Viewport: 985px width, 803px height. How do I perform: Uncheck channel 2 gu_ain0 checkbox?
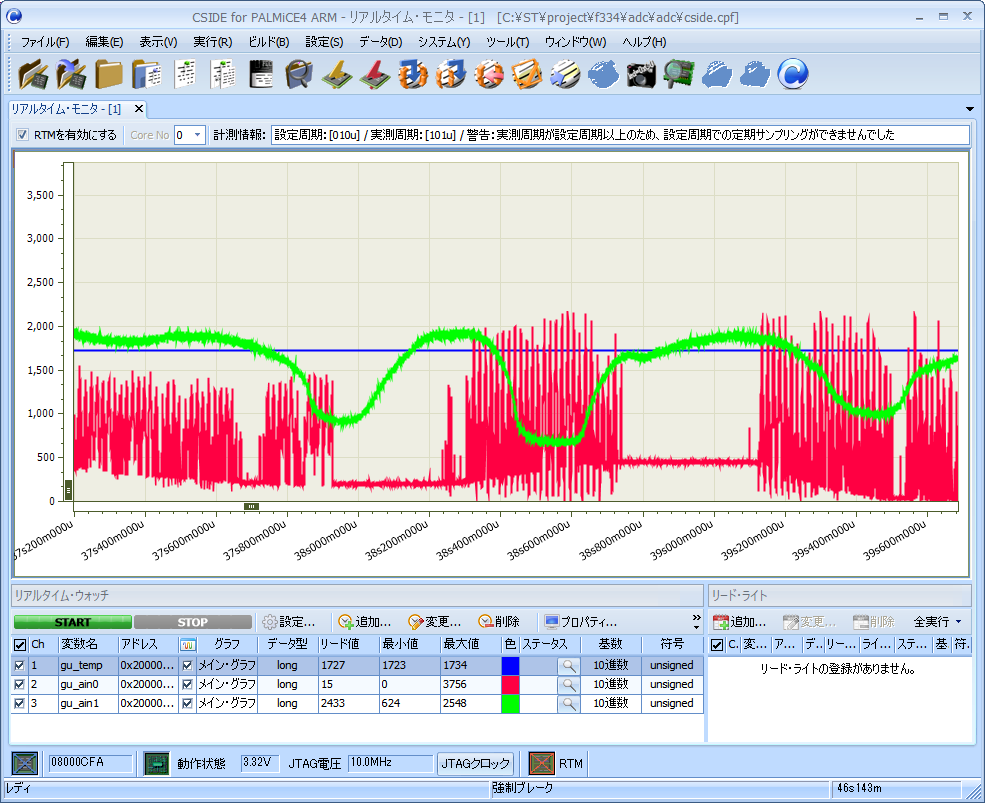pos(19,684)
